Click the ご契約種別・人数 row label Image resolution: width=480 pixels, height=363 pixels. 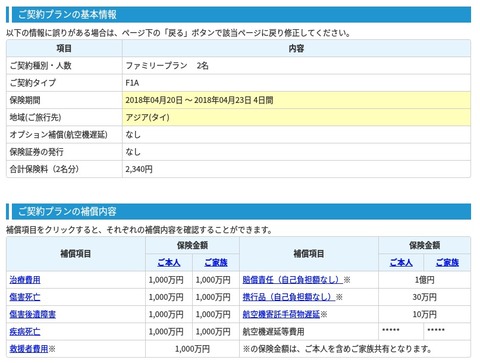click(41, 66)
